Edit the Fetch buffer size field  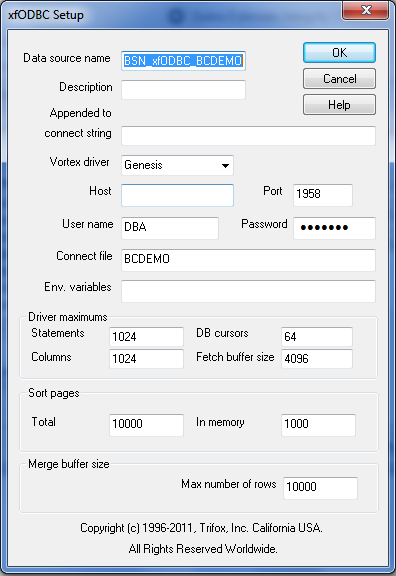[317, 359]
